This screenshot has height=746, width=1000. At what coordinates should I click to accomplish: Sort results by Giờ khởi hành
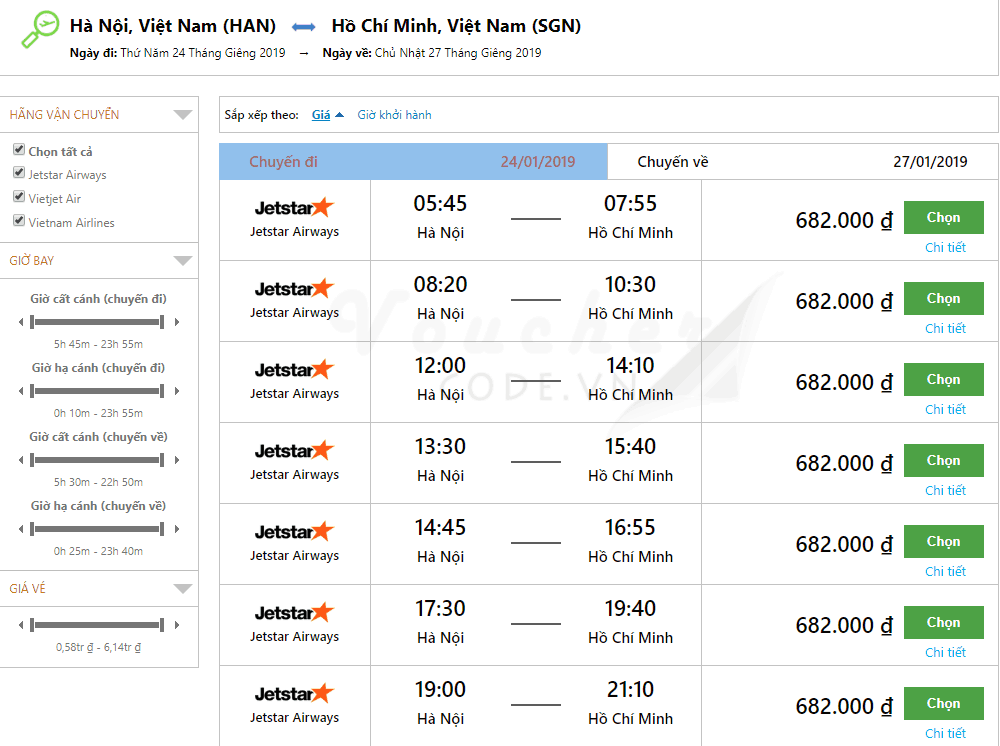coord(394,115)
